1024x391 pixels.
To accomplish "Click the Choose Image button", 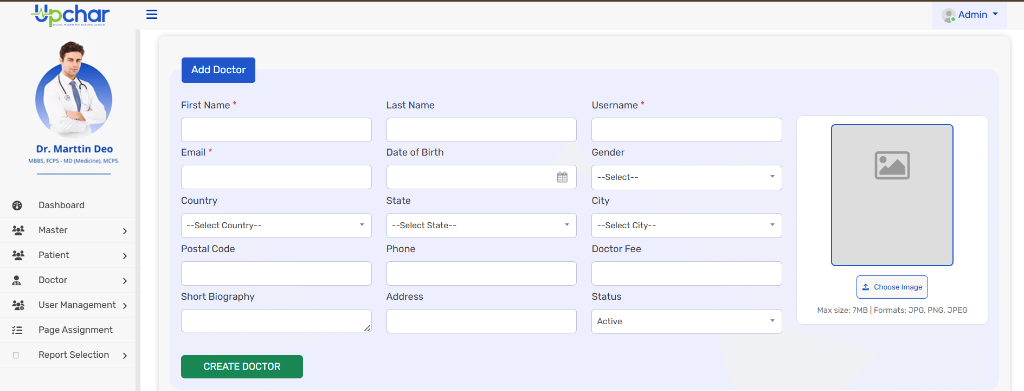I will coord(892,287).
